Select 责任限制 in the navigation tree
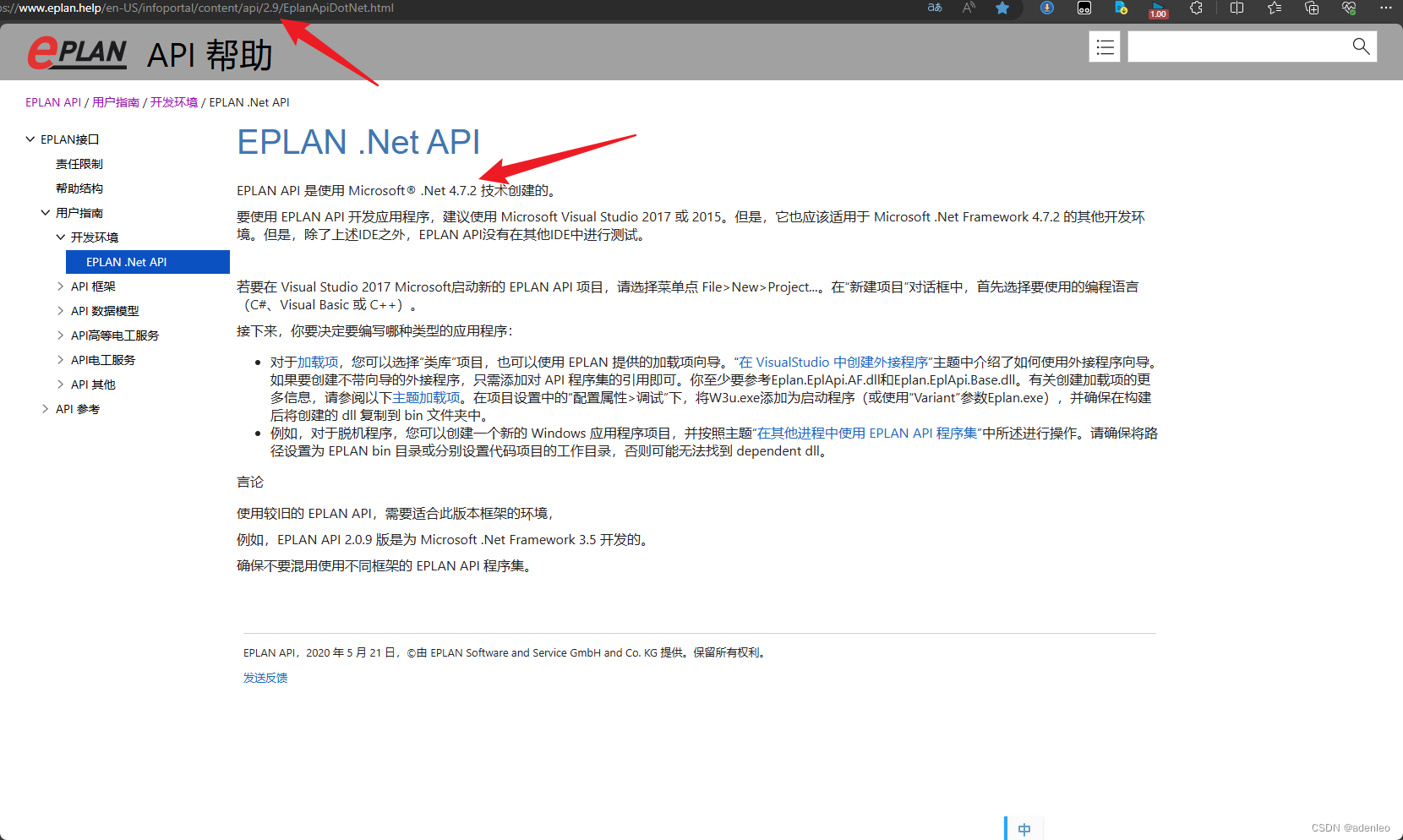The width and height of the screenshot is (1403, 840). coord(79,164)
